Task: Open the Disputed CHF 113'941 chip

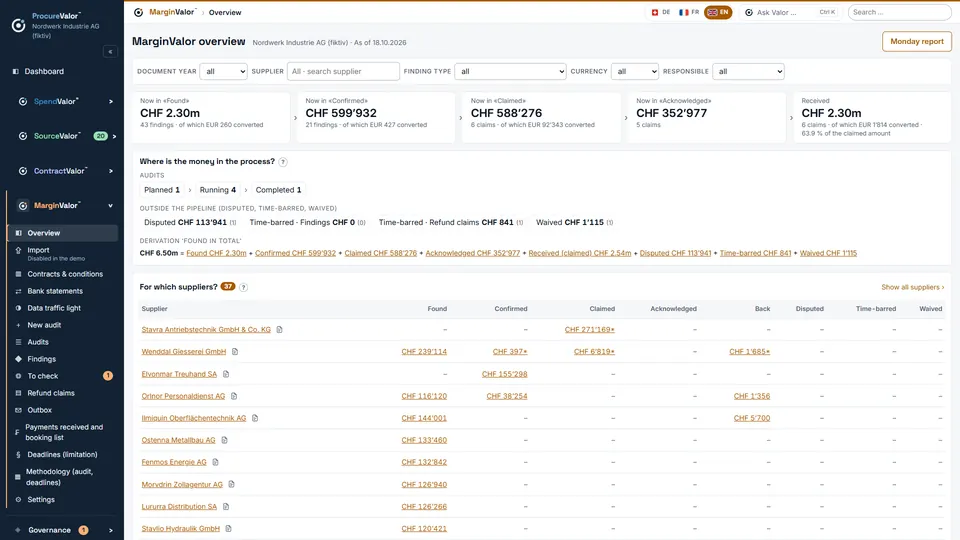Action: (x=190, y=222)
